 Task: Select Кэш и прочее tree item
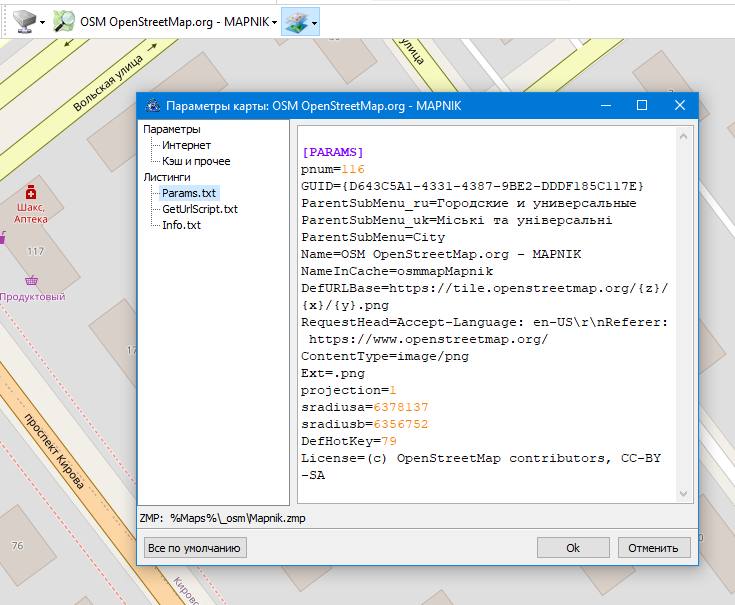click(x=196, y=161)
